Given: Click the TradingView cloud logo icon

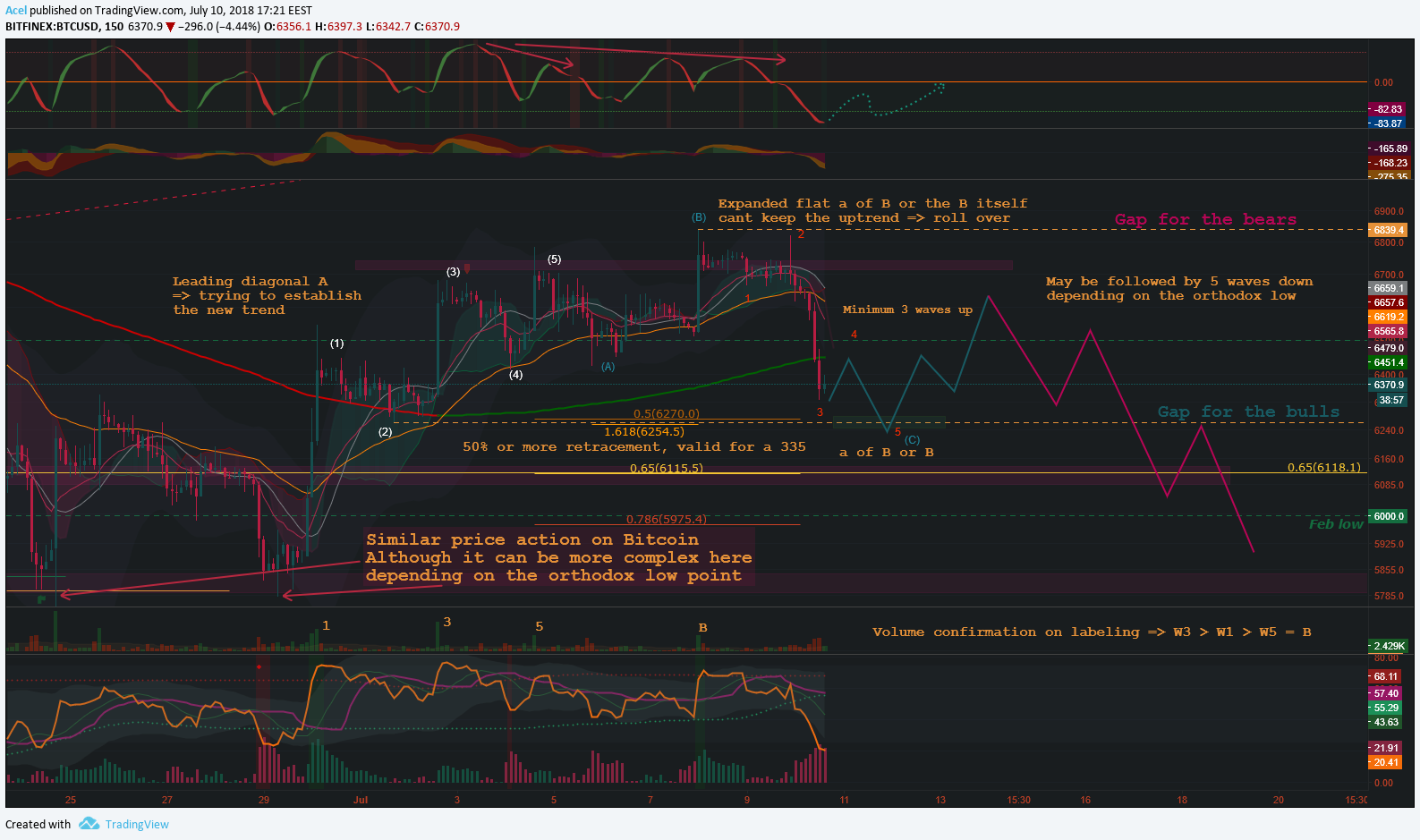Looking at the screenshot, I should coord(89,824).
